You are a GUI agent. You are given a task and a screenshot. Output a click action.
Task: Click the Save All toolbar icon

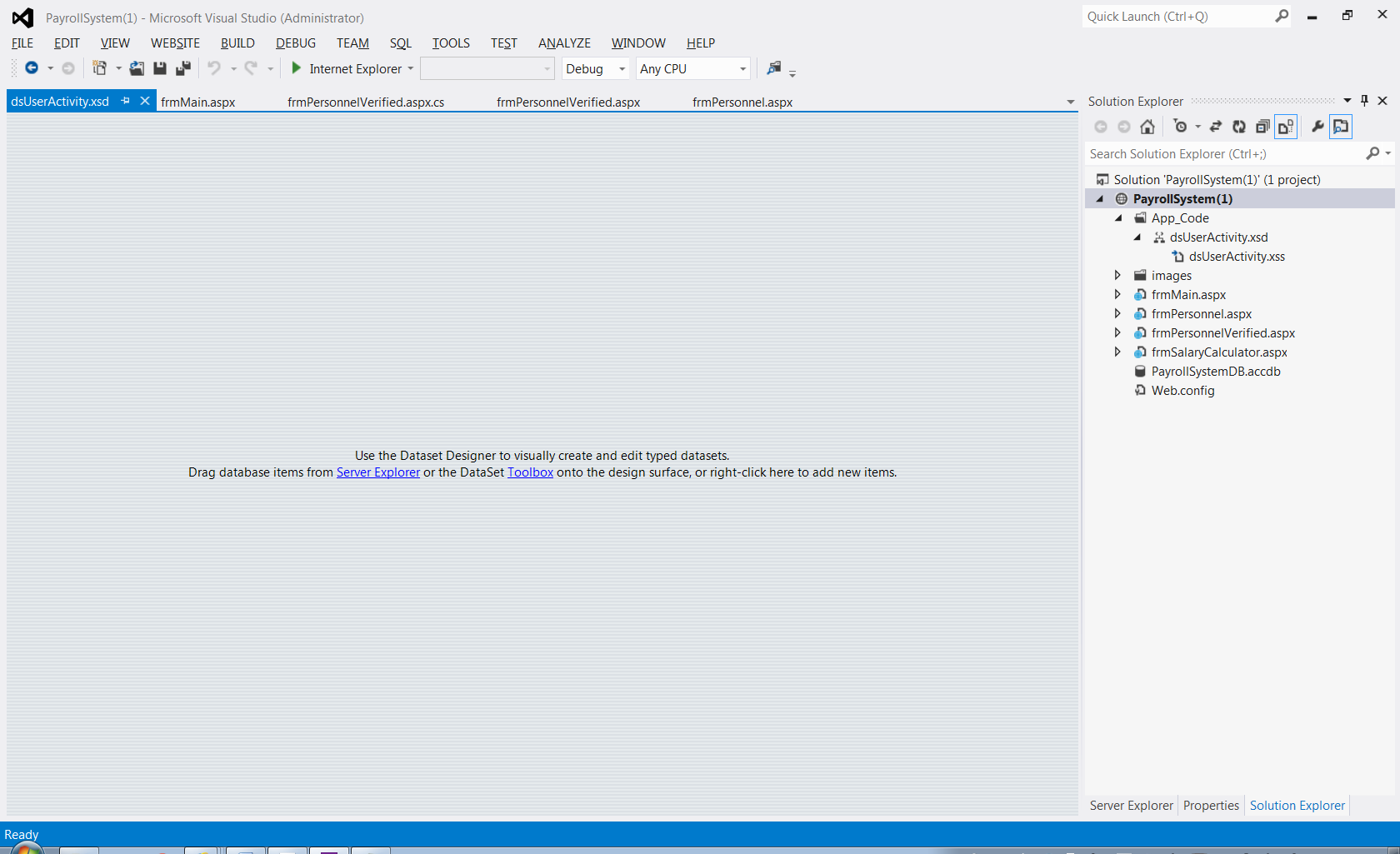point(183,68)
